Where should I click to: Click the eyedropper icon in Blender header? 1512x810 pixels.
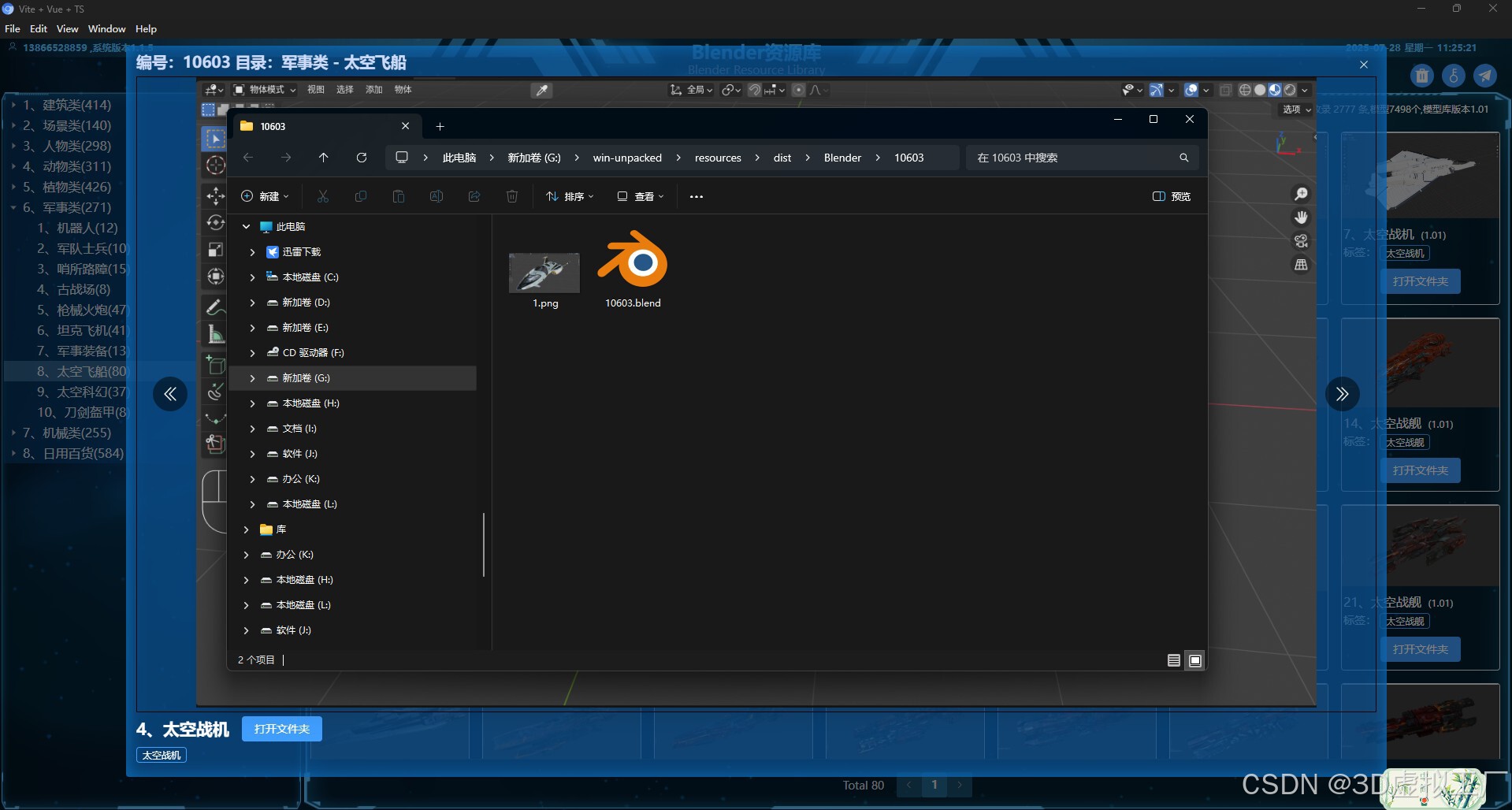[541, 90]
